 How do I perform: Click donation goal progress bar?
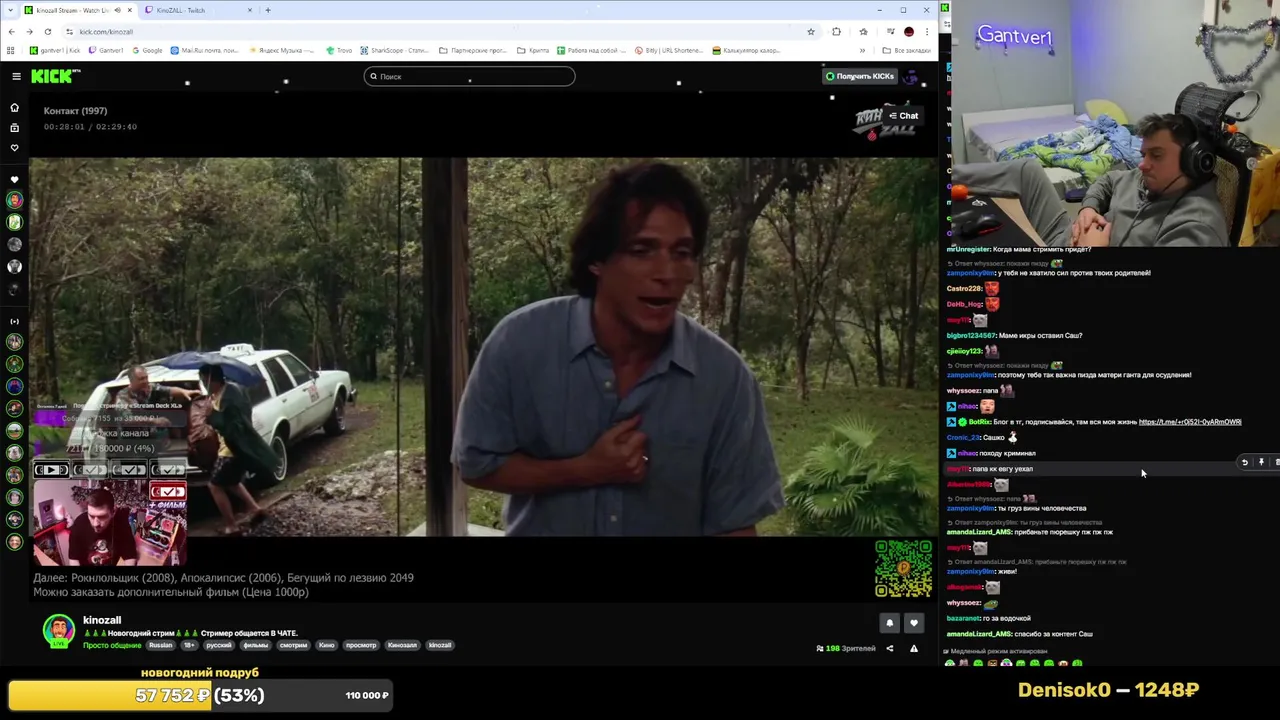tap(200, 695)
